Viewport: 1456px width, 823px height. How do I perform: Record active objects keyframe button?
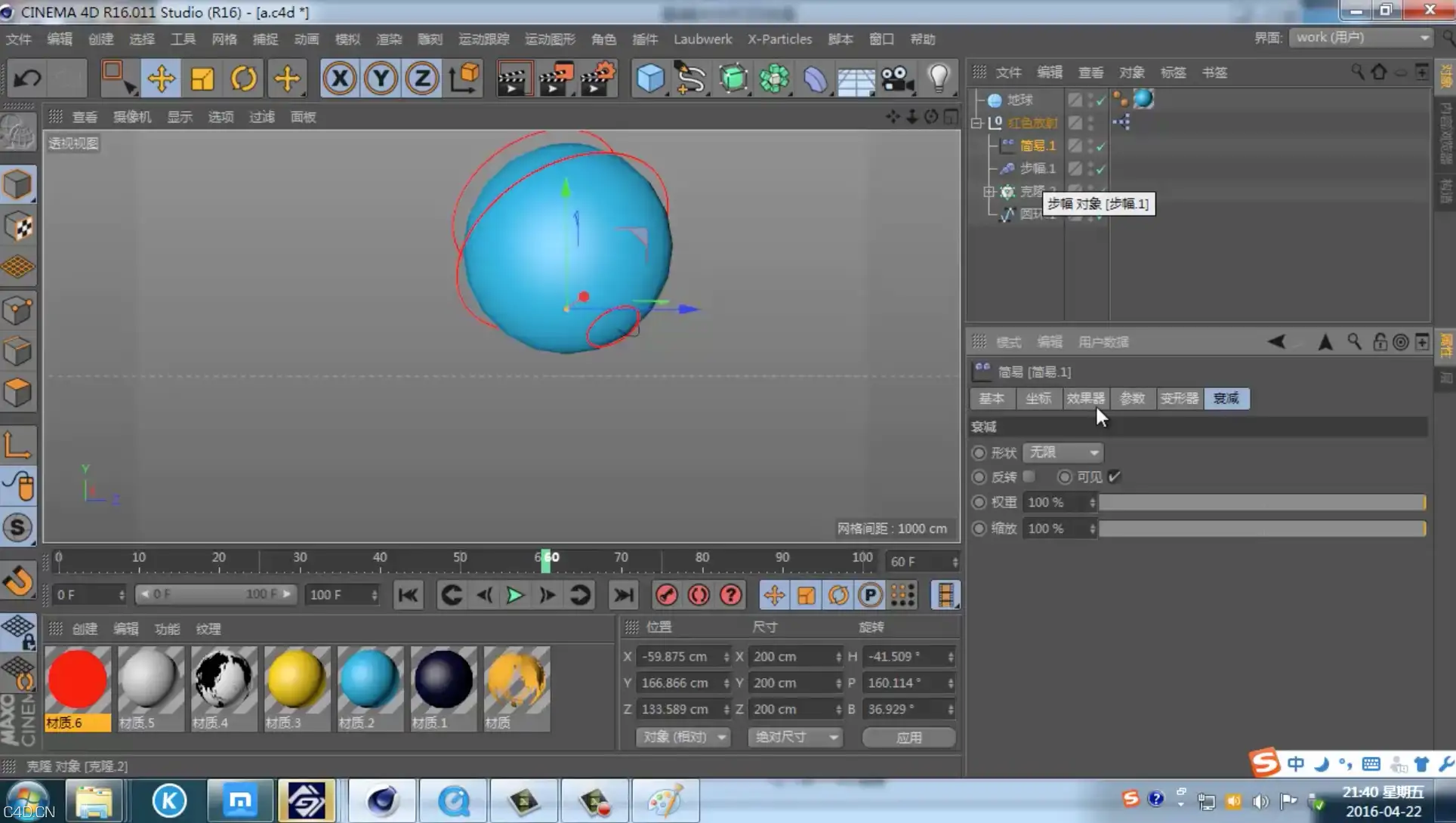click(666, 595)
